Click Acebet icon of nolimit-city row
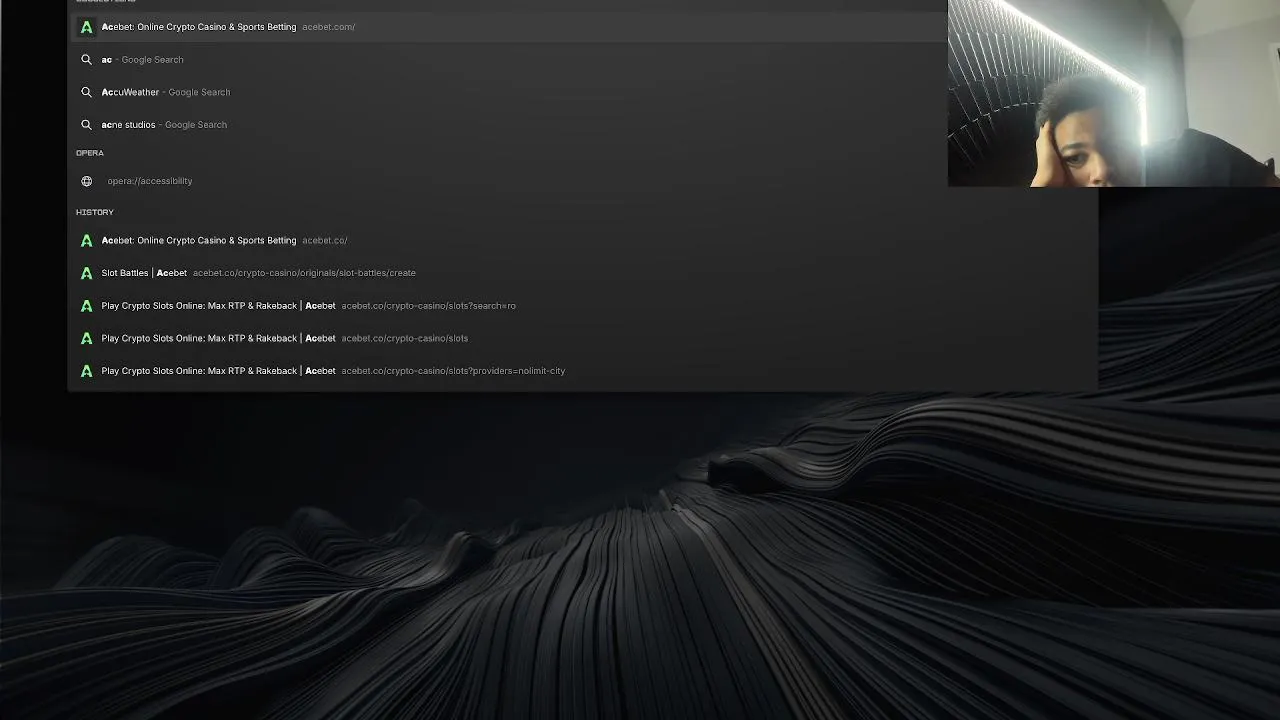This screenshot has width=1280, height=720. [86, 370]
